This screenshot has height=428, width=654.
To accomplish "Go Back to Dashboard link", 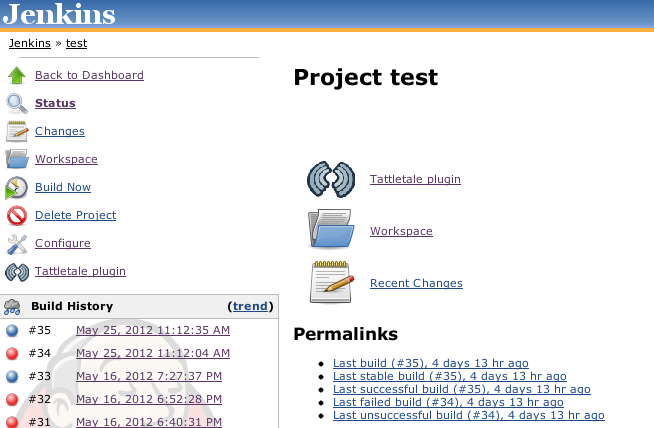I will point(89,75).
